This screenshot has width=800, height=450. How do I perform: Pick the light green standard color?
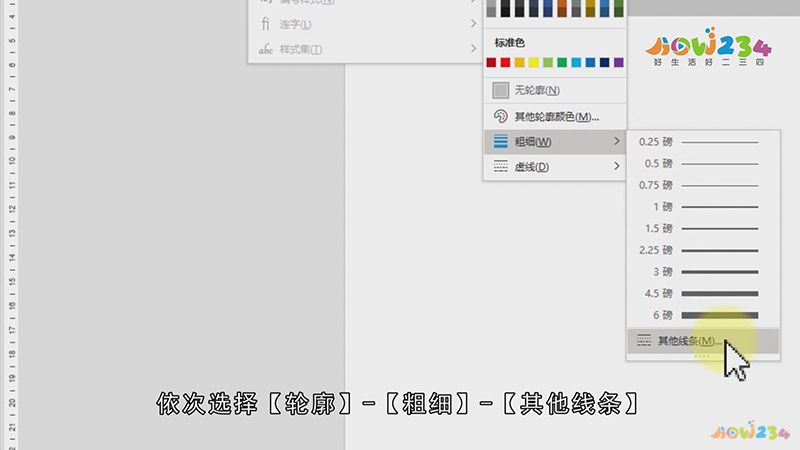(x=548, y=62)
